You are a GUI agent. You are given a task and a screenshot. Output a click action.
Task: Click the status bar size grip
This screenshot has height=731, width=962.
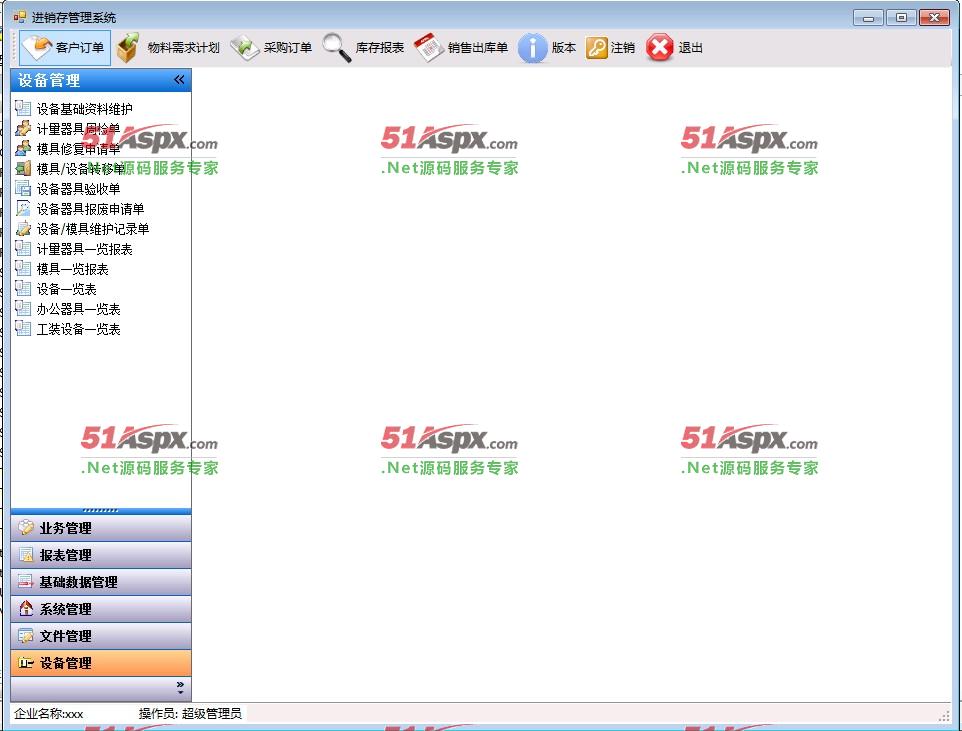click(x=945, y=716)
